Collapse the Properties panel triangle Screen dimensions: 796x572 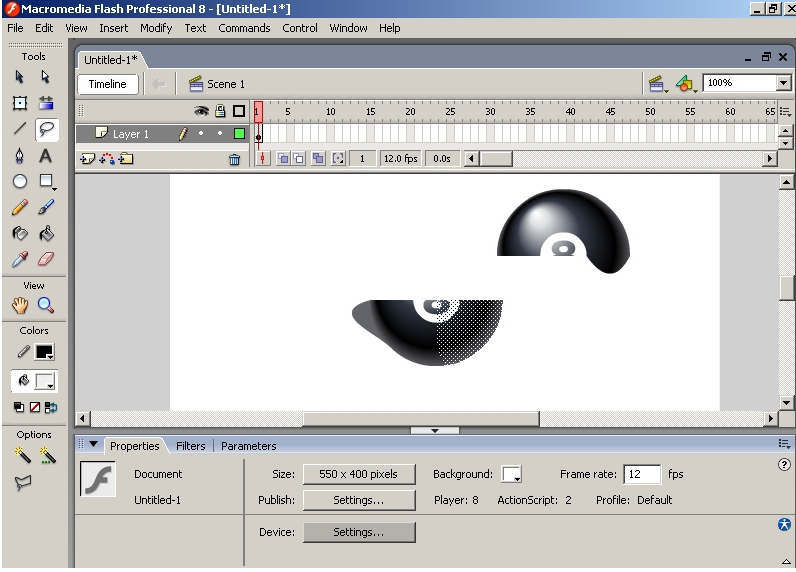93,444
